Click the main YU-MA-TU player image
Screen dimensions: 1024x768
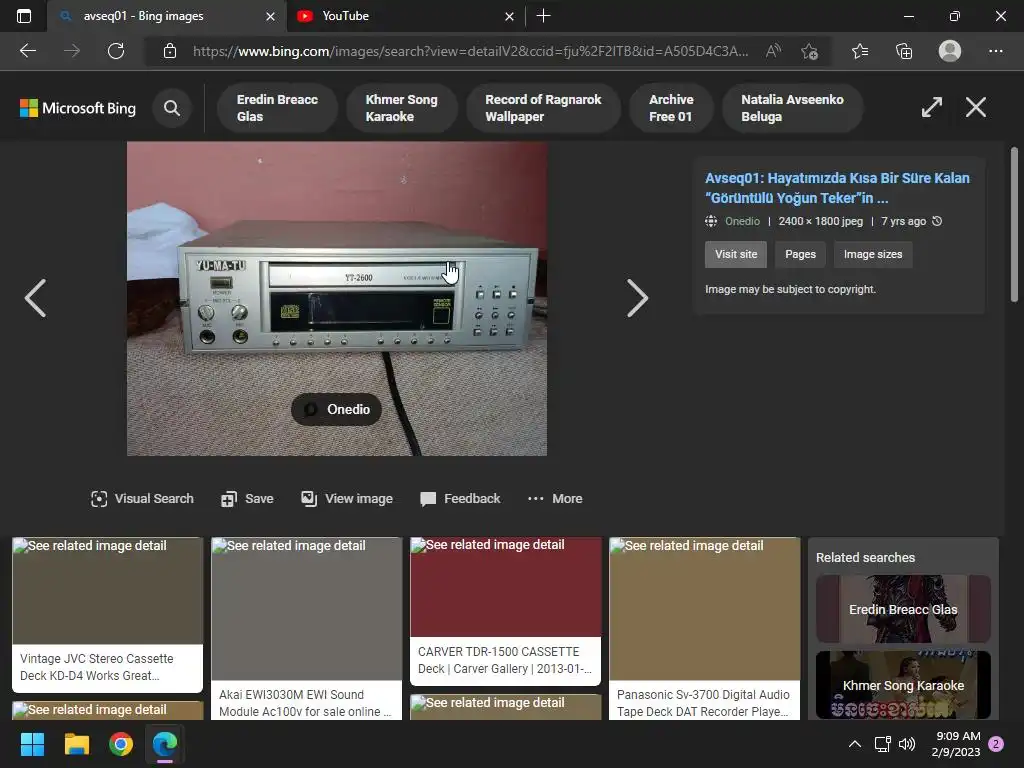point(337,298)
